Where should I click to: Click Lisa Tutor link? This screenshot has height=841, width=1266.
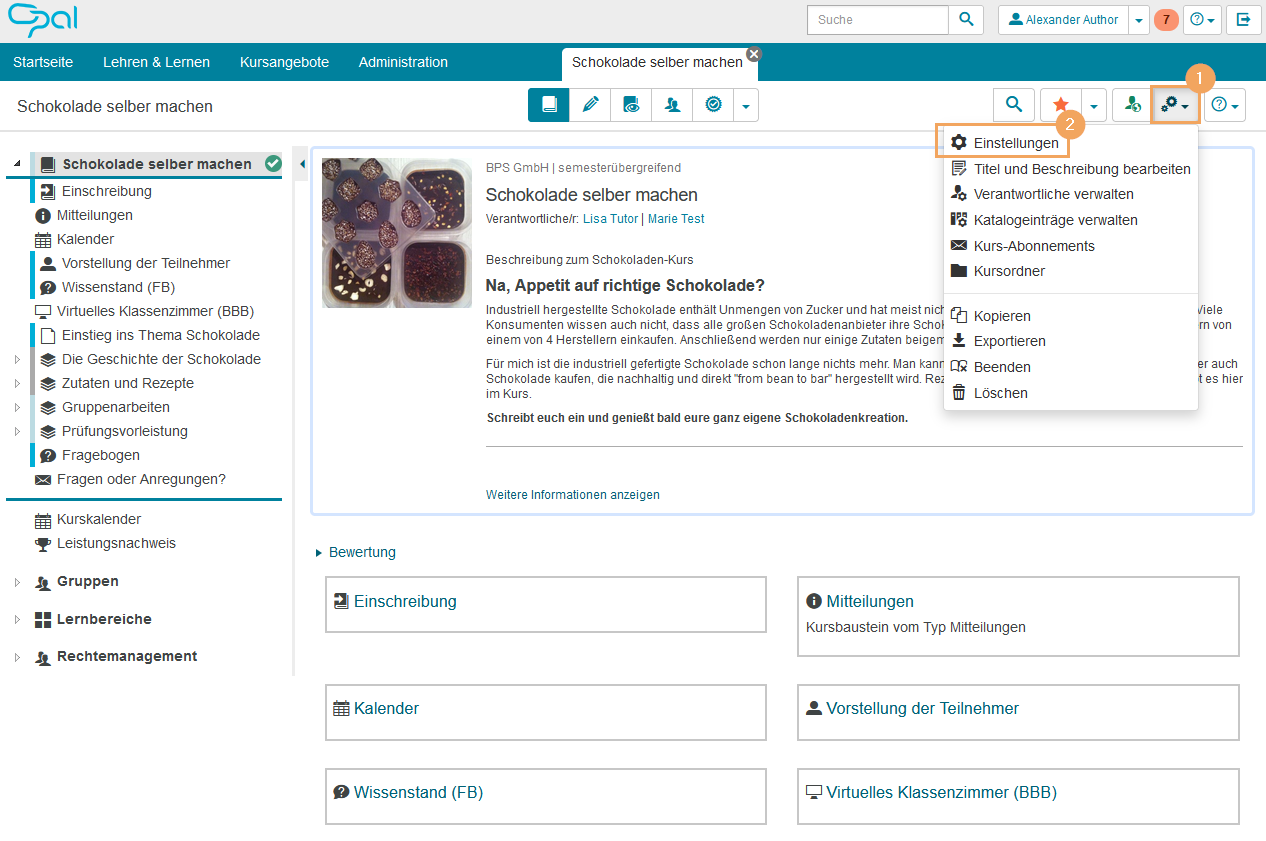610,218
